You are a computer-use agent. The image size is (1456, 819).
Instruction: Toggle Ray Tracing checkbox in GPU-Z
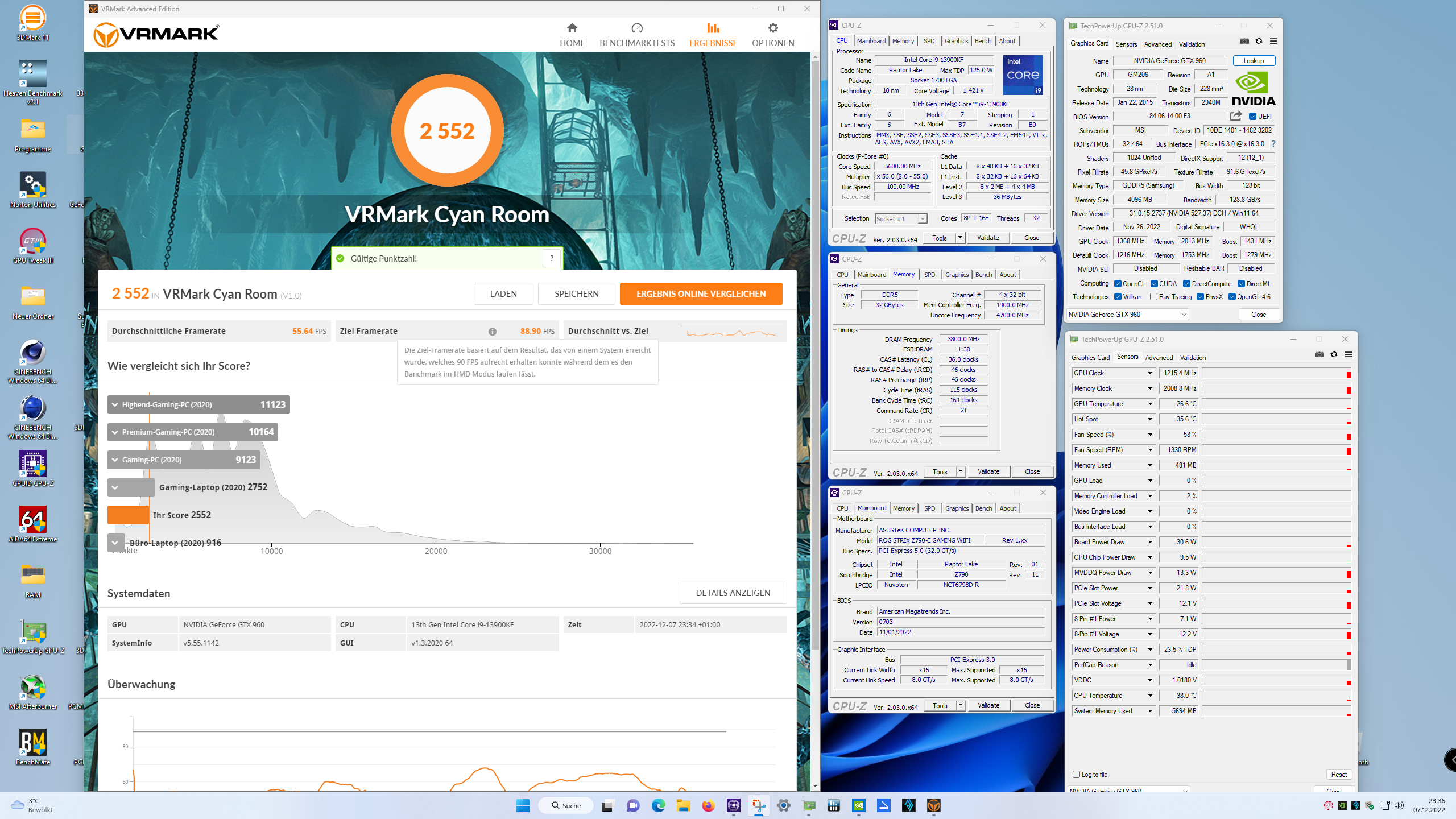coord(1154,297)
